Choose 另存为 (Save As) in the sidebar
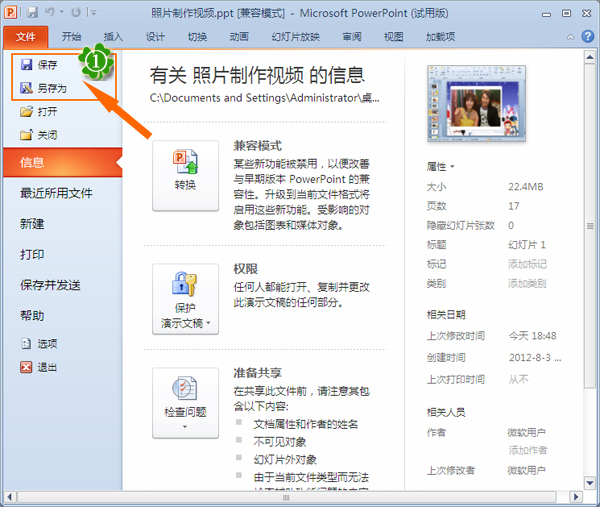 43,88
